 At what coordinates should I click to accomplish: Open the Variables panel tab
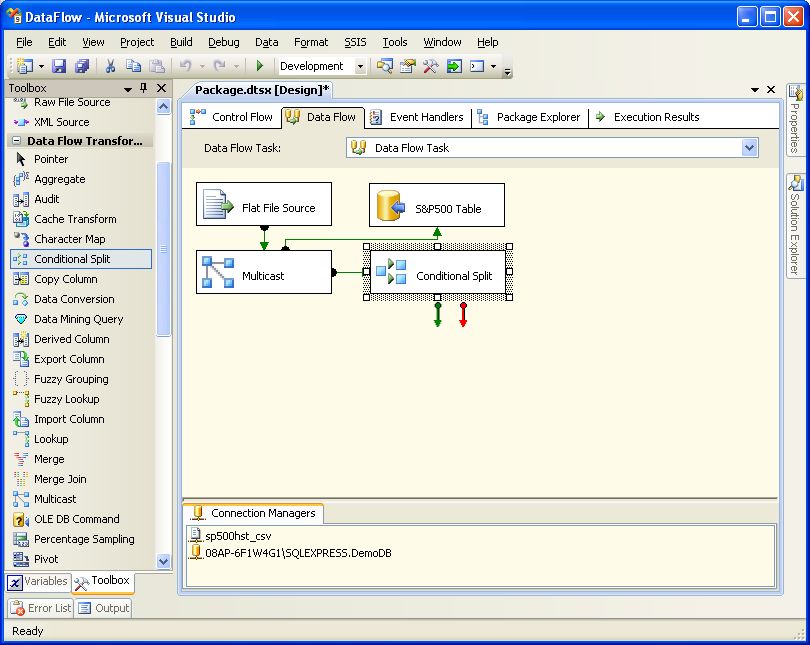38,581
